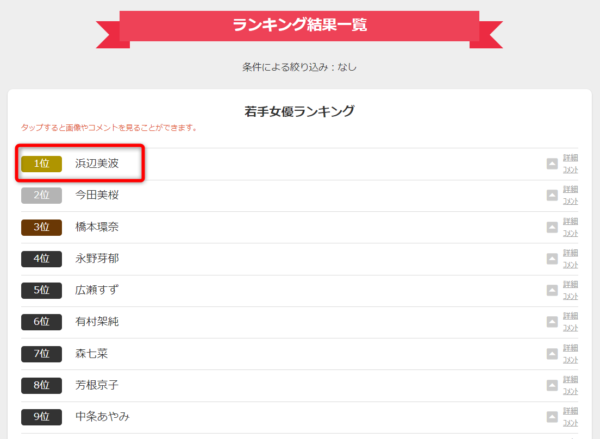Image resolution: width=600 pixels, height=439 pixels.
Task: Click the up-arrow icon beside 今田美桜
Action: click(552, 196)
